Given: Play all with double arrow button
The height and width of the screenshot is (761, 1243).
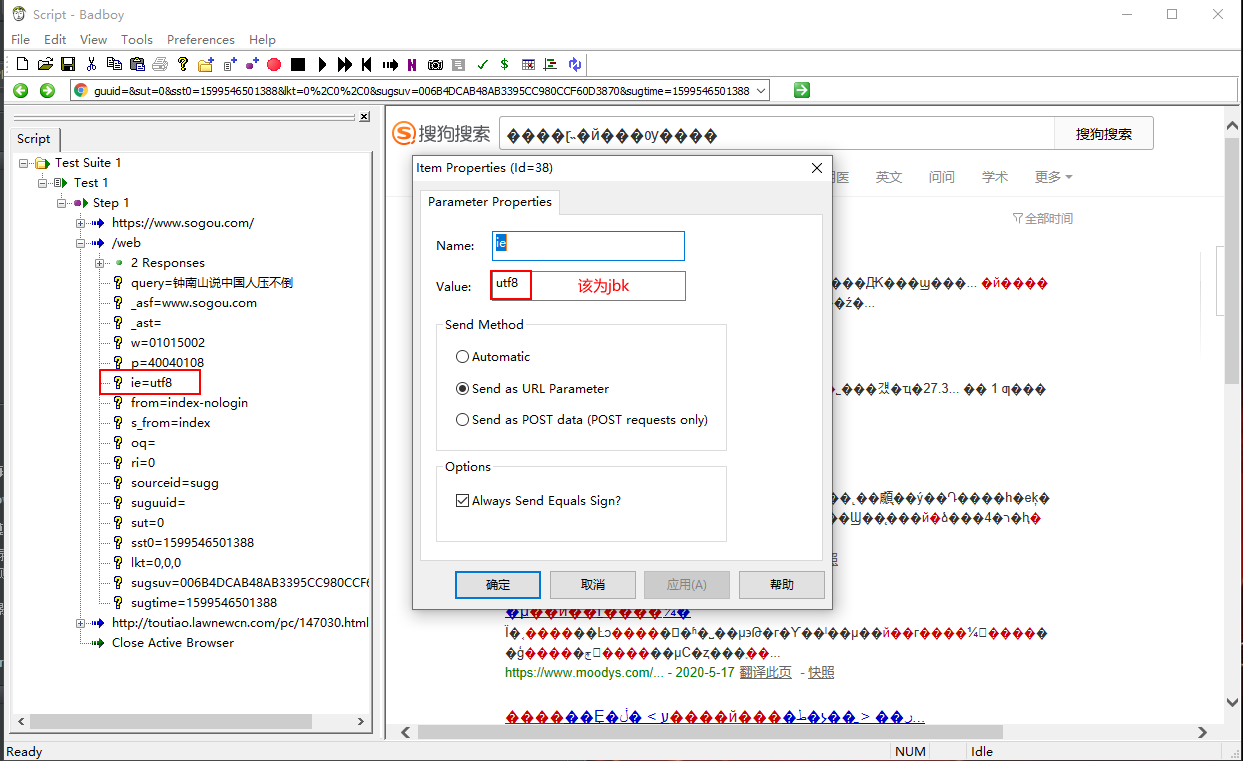Looking at the screenshot, I should [x=345, y=64].
